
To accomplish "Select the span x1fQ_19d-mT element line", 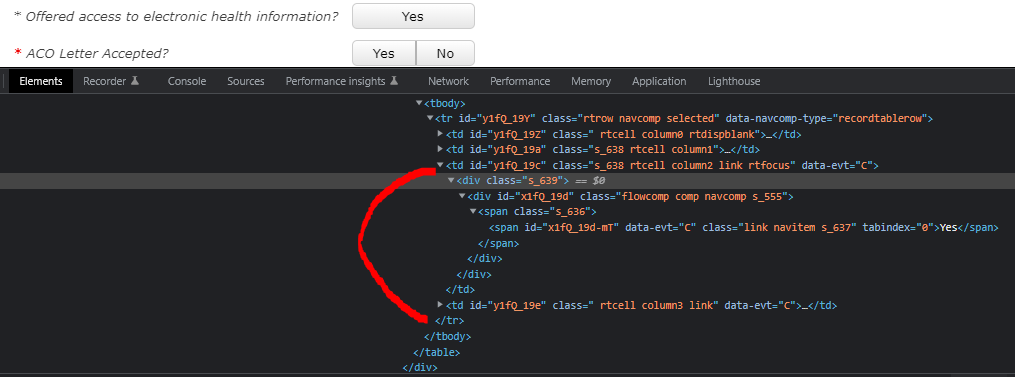I will (744, 227).
